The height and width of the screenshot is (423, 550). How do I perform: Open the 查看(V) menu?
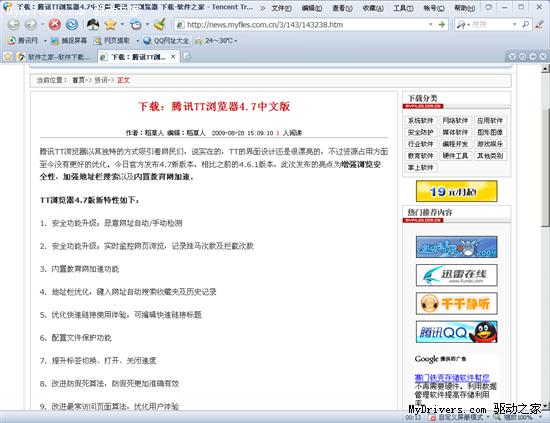tap(342, 8)
